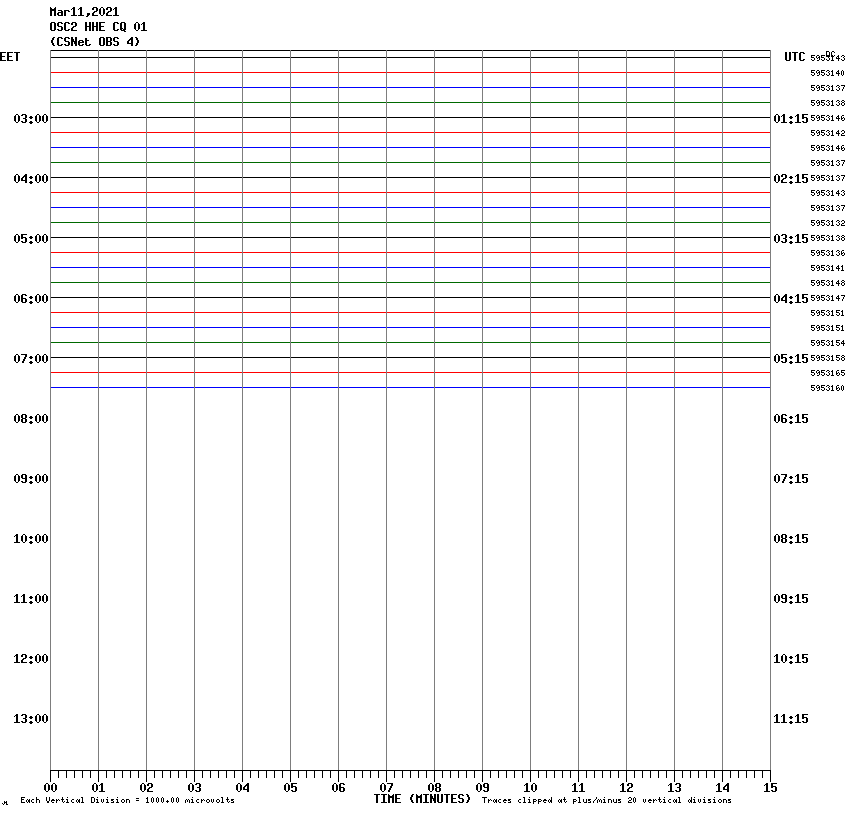
Task: Select the 05:15 UTC time label
Action: [791, 359]
